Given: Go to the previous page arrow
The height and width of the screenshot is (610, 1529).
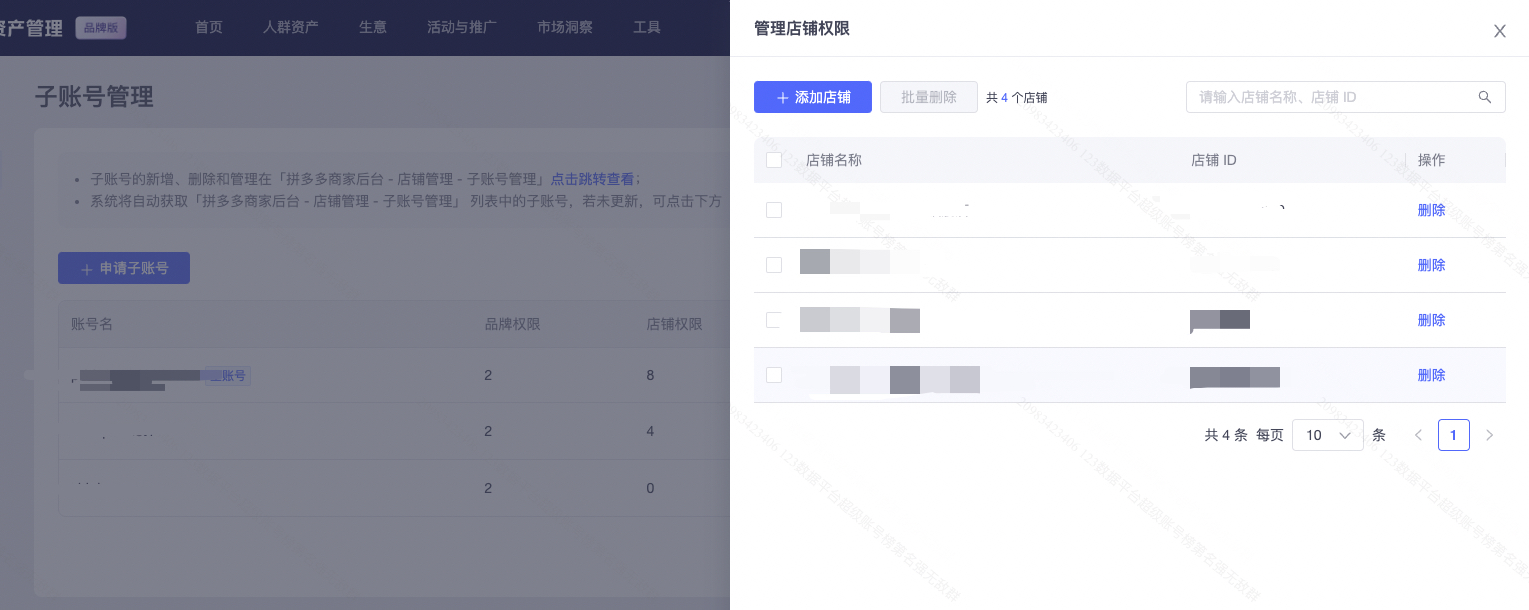Looking at the screenshot, I should (x=1418, y=435).
